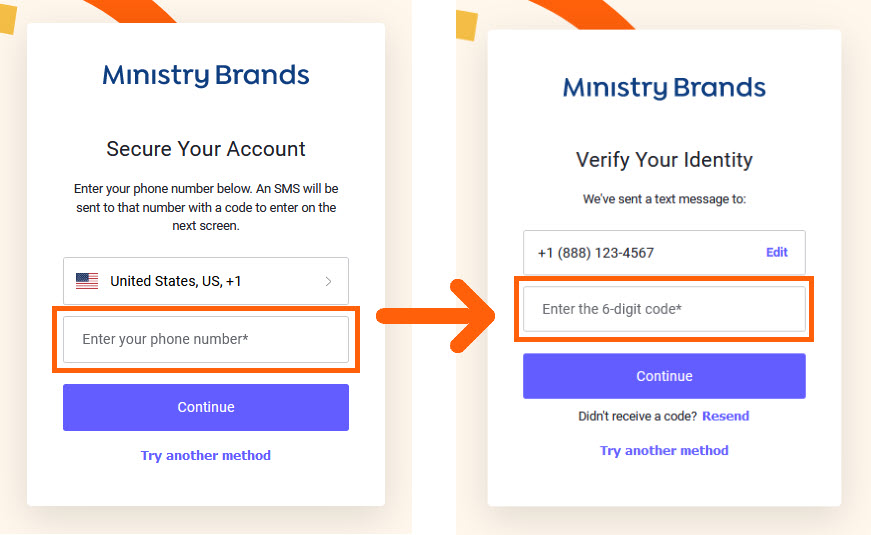This screenshot has width=871, height=535.
Task: Click the Resend code link
Action: 725,416
